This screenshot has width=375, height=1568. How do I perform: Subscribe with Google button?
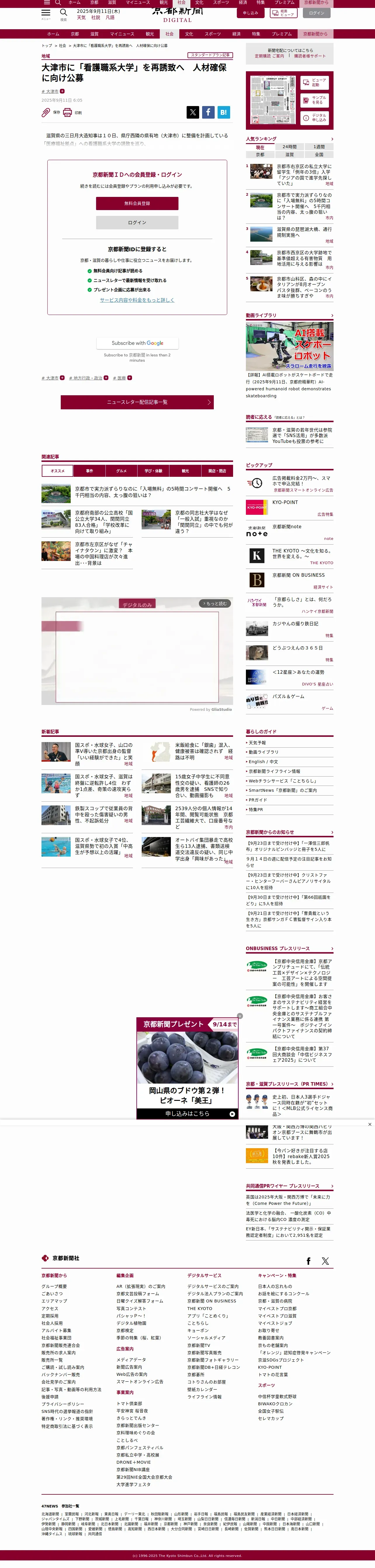[137, 343]
